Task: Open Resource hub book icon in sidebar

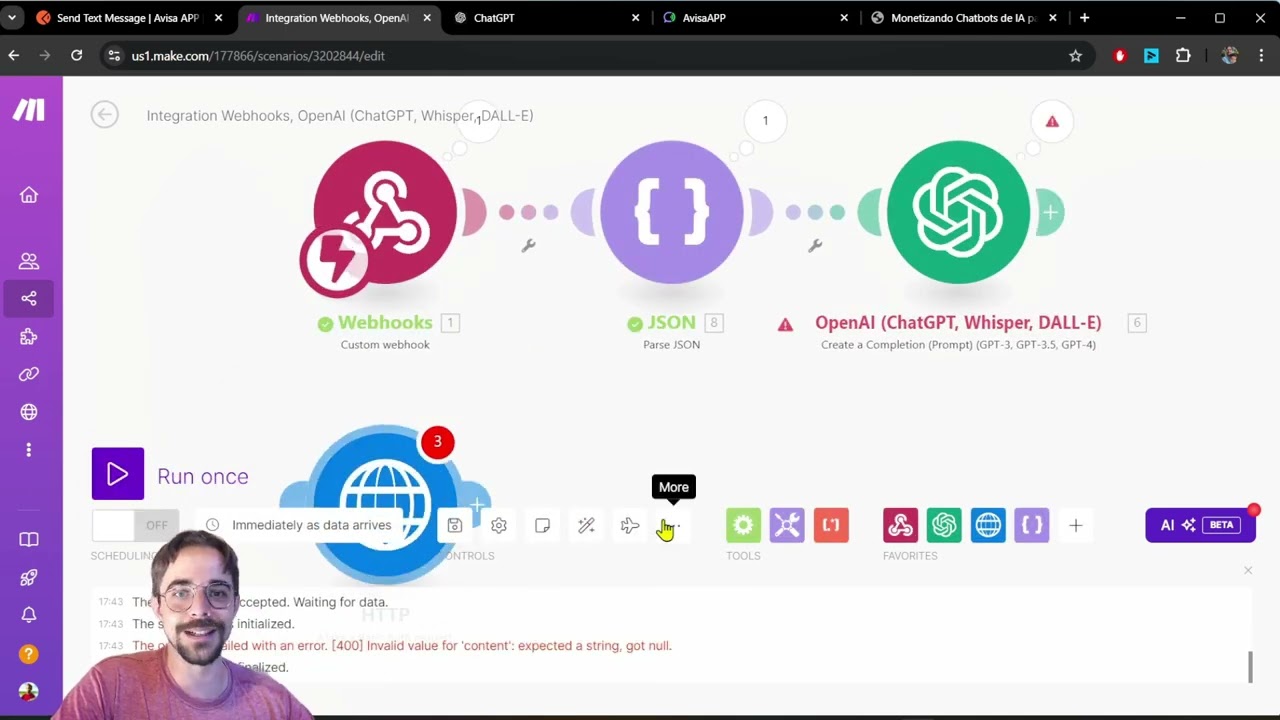Action: [29, 540]
